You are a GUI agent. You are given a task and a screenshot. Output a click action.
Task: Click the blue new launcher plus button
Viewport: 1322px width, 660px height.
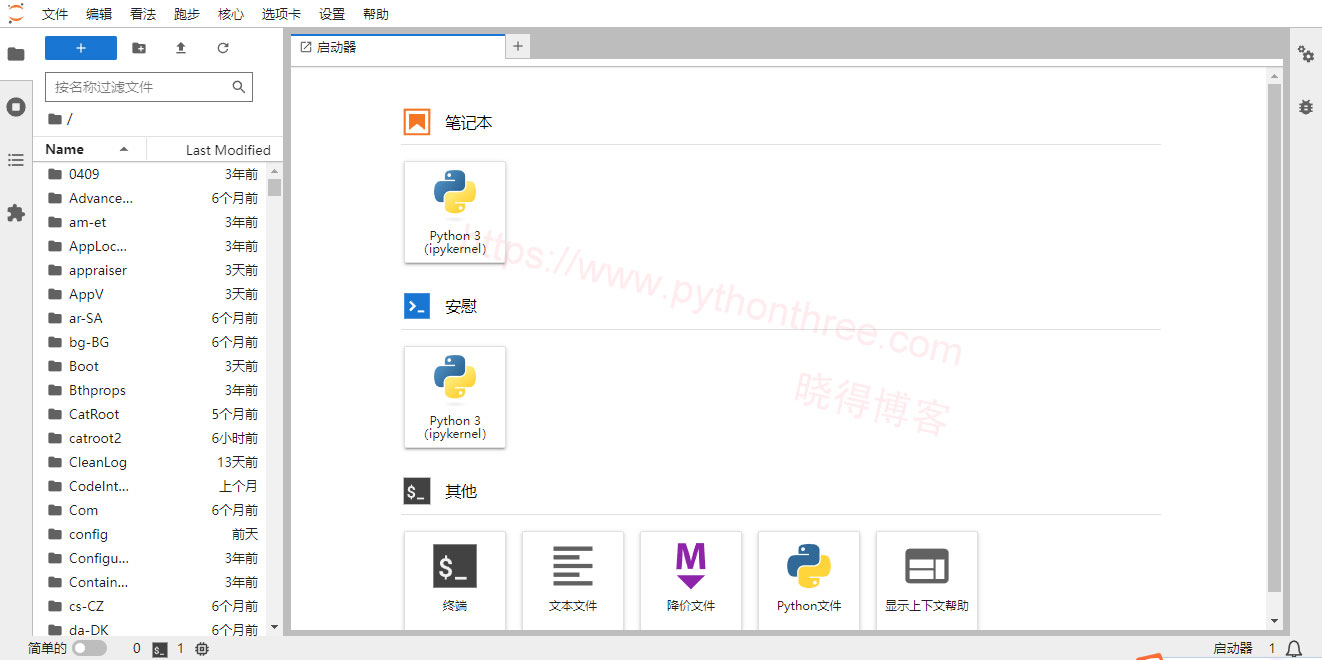[81, 48]
